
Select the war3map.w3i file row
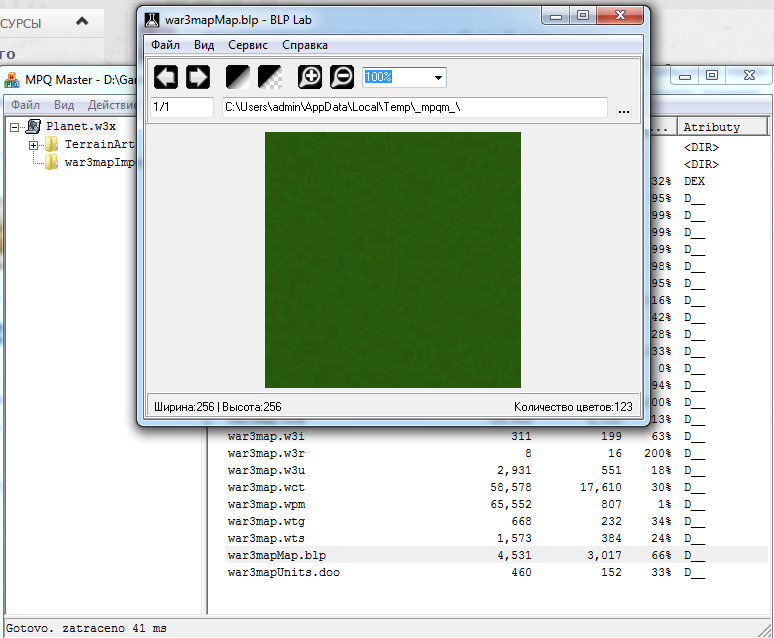point(496,436)
